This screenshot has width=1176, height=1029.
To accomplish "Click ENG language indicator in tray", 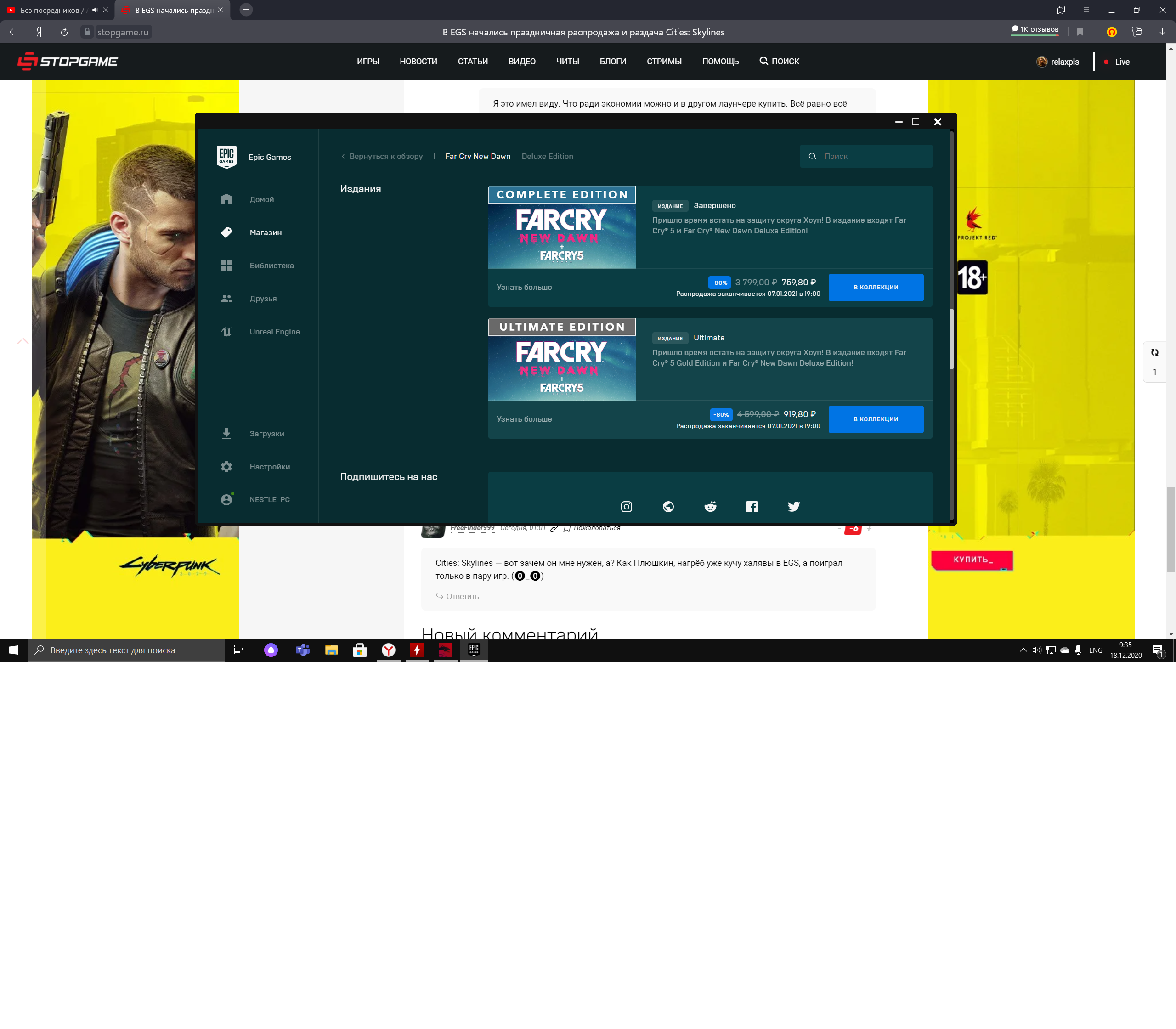I will click(1096, 650).
